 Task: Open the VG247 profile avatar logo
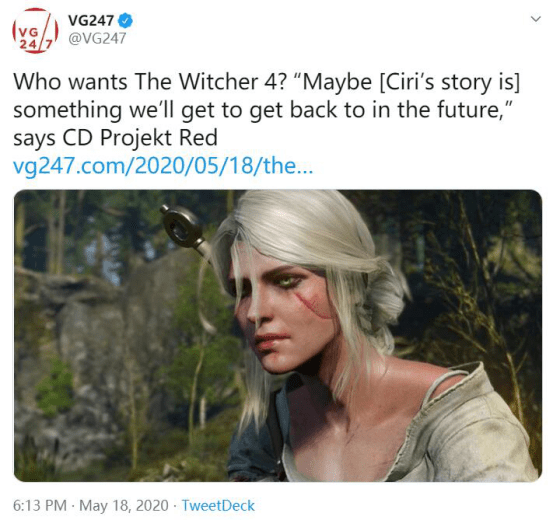tap(35, 30)
